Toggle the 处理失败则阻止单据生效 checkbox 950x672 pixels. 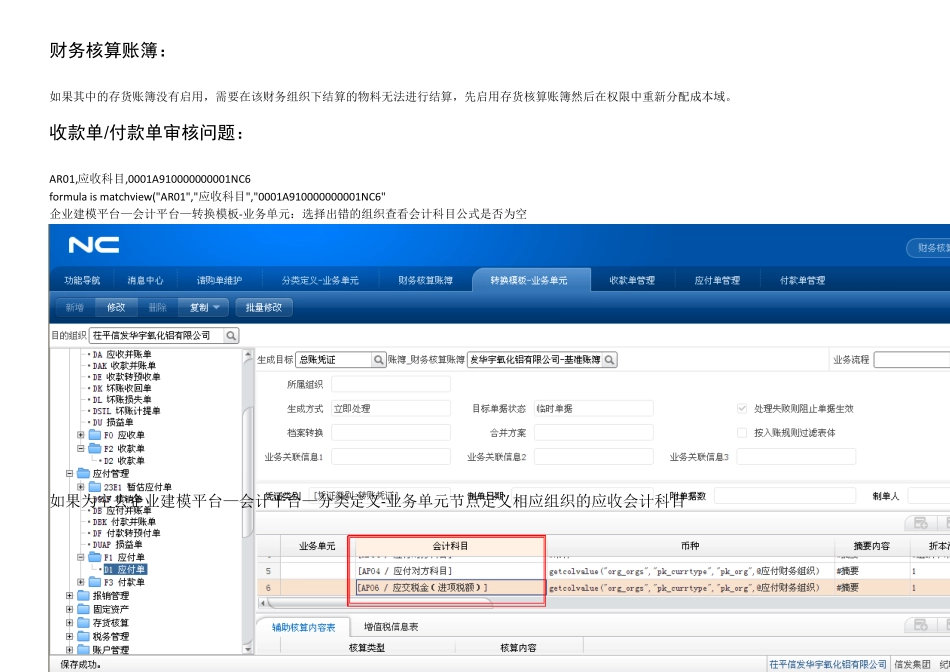742,408
